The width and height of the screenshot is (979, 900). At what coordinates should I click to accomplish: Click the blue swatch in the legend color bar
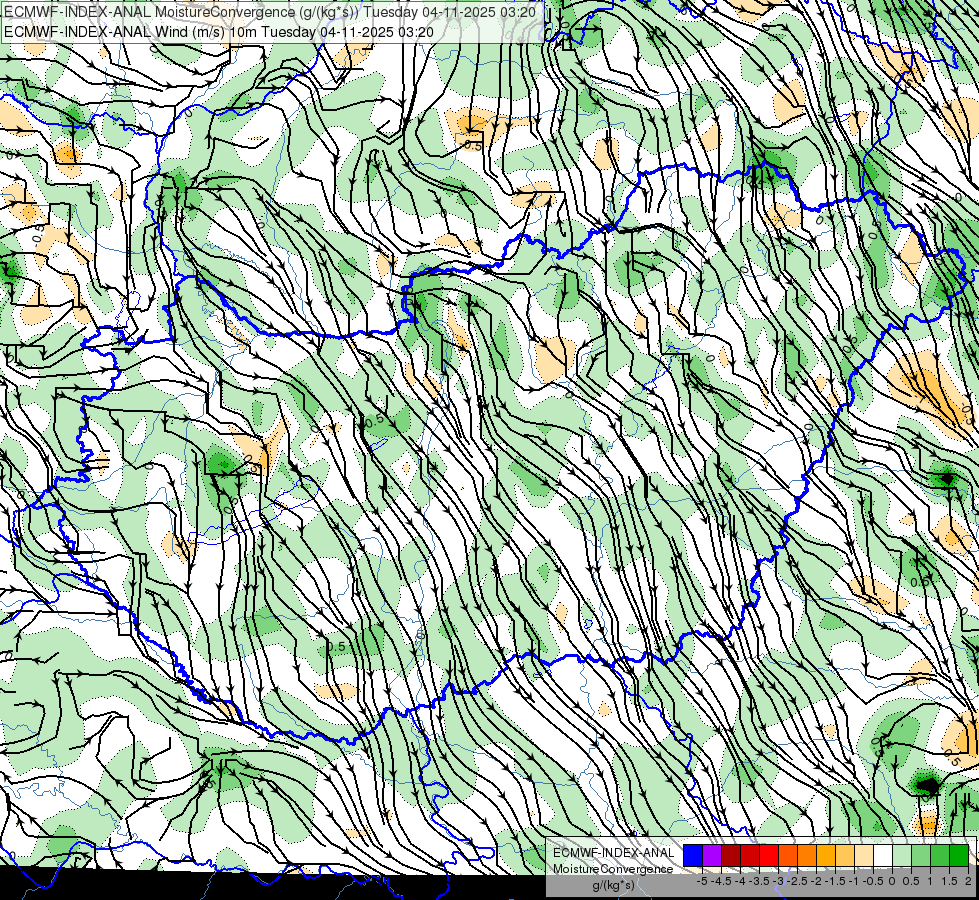point(693,856)
